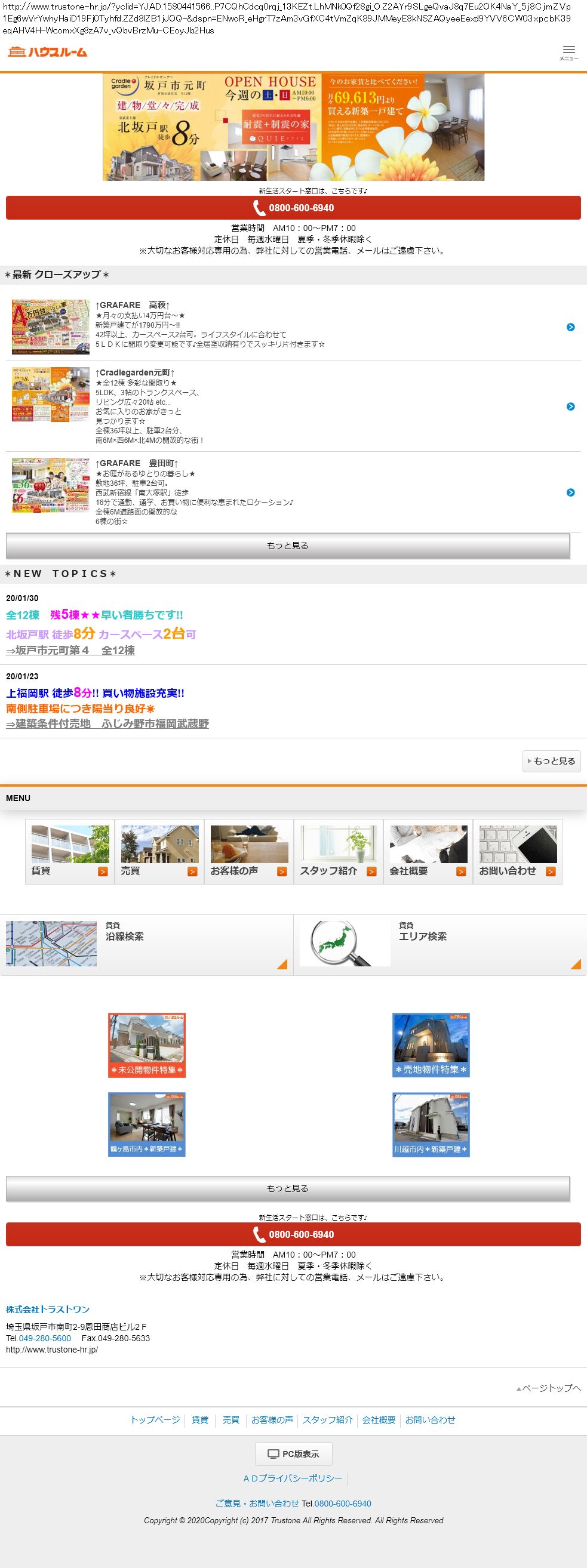This screenshot has width=587, height=1568.
Task: Open the 鶴ヶ島市内 新築戸建 banner
Action: pos(147,1125)
